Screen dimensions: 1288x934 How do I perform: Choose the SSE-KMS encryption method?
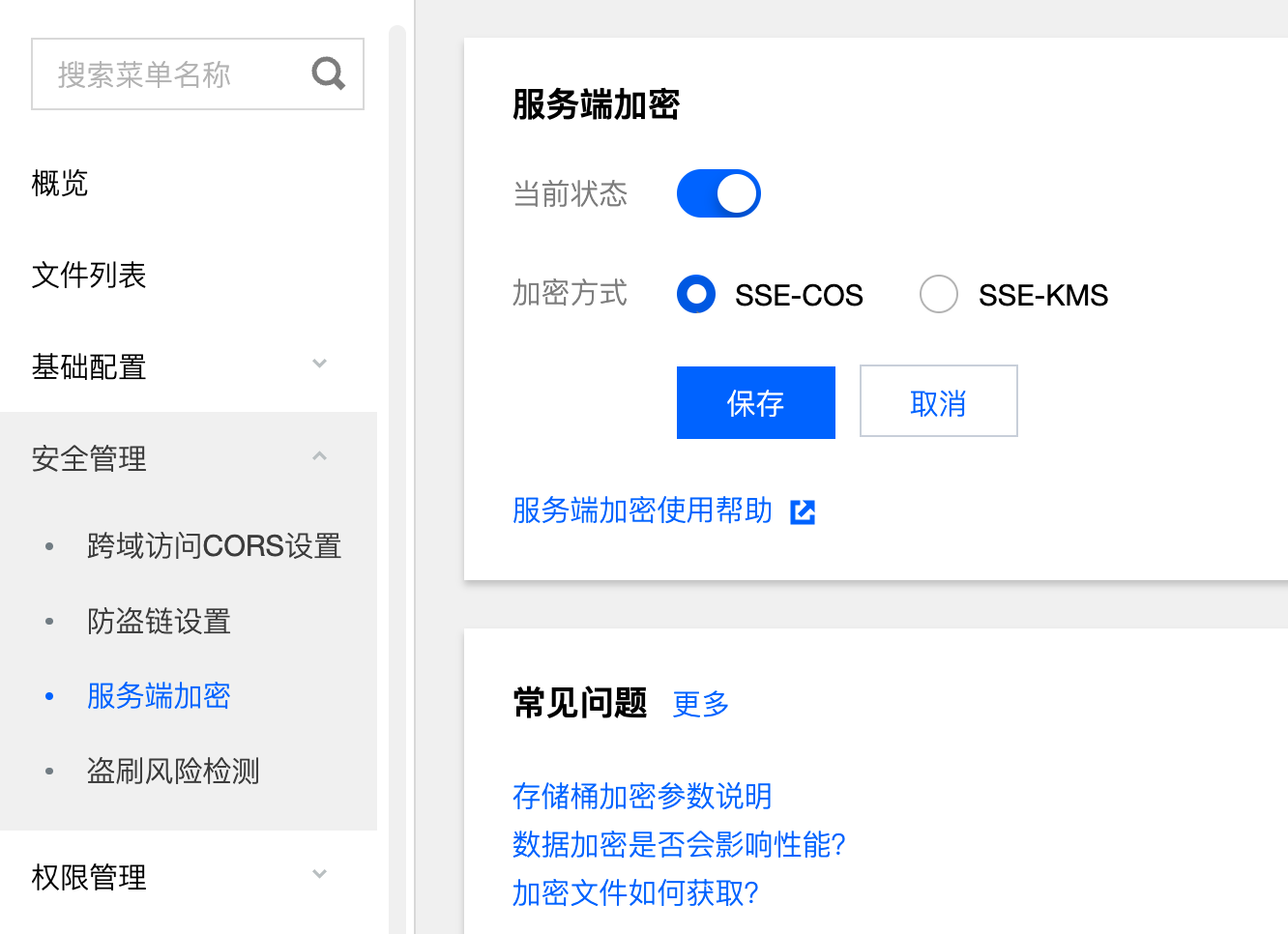tap(938, 294)
